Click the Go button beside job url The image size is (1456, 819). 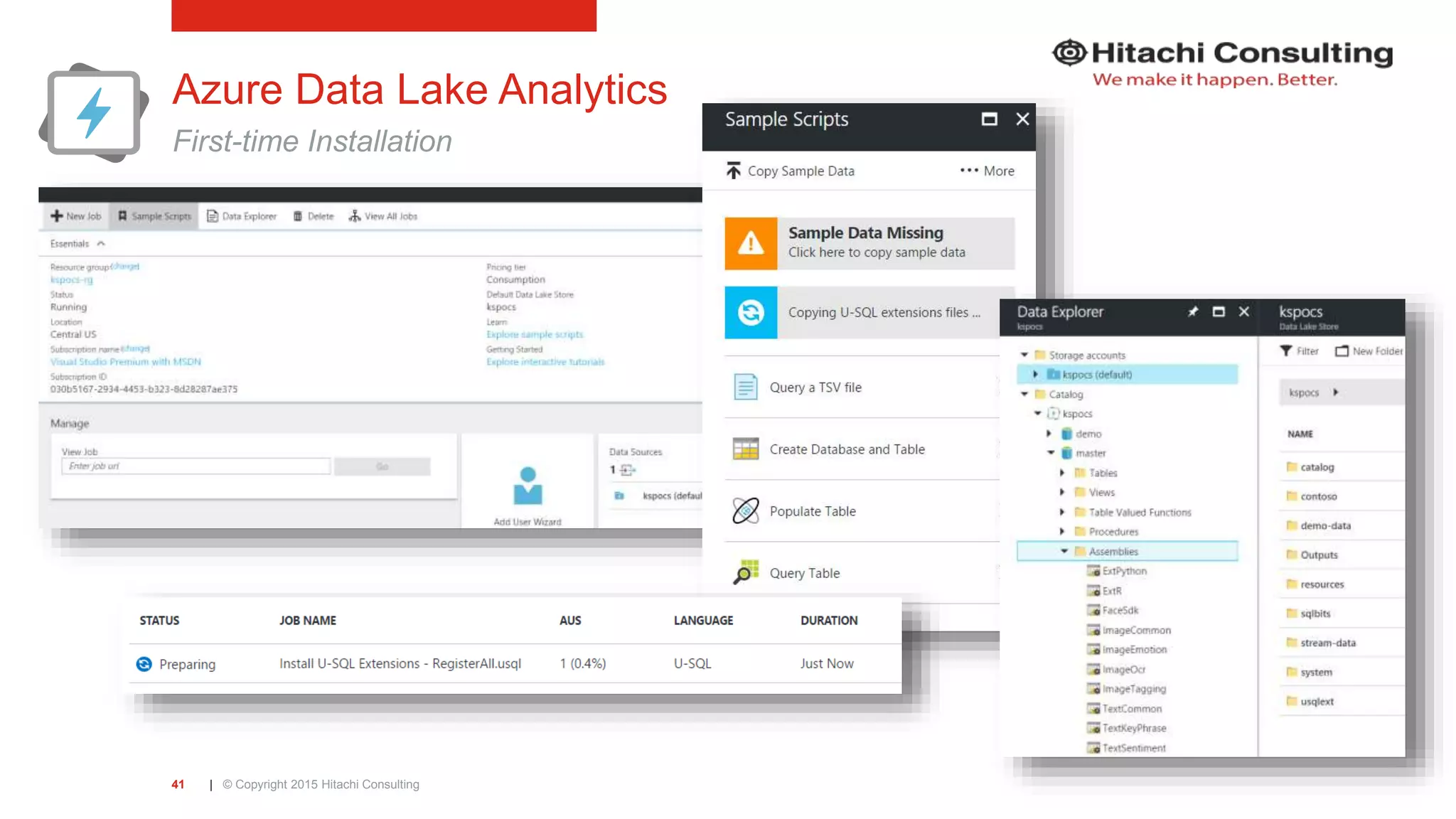(x=382, y=466)
